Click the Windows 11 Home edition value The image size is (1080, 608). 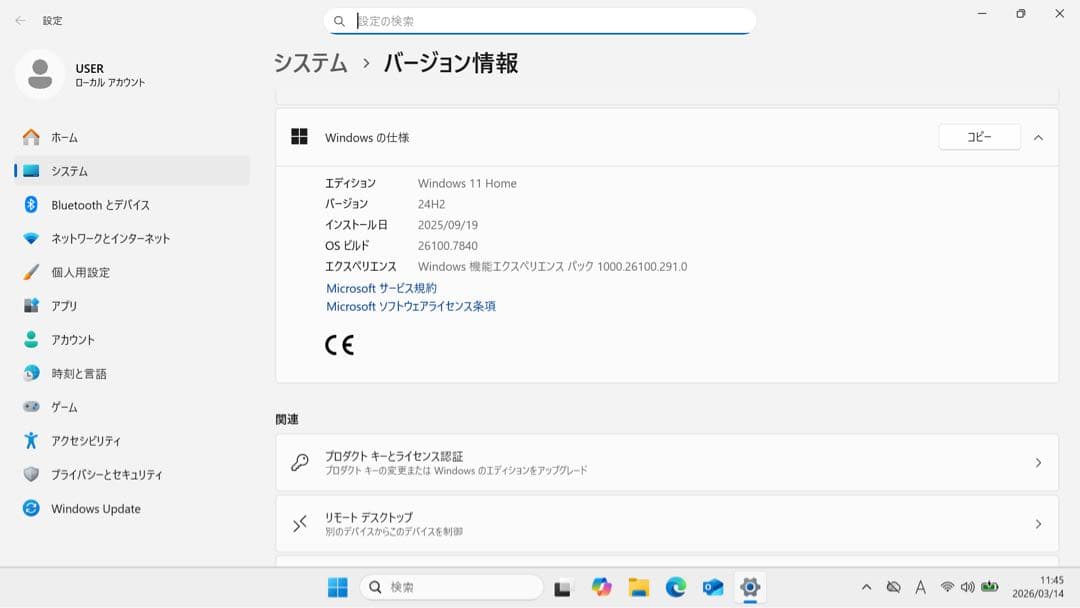[x=467, y=183]
